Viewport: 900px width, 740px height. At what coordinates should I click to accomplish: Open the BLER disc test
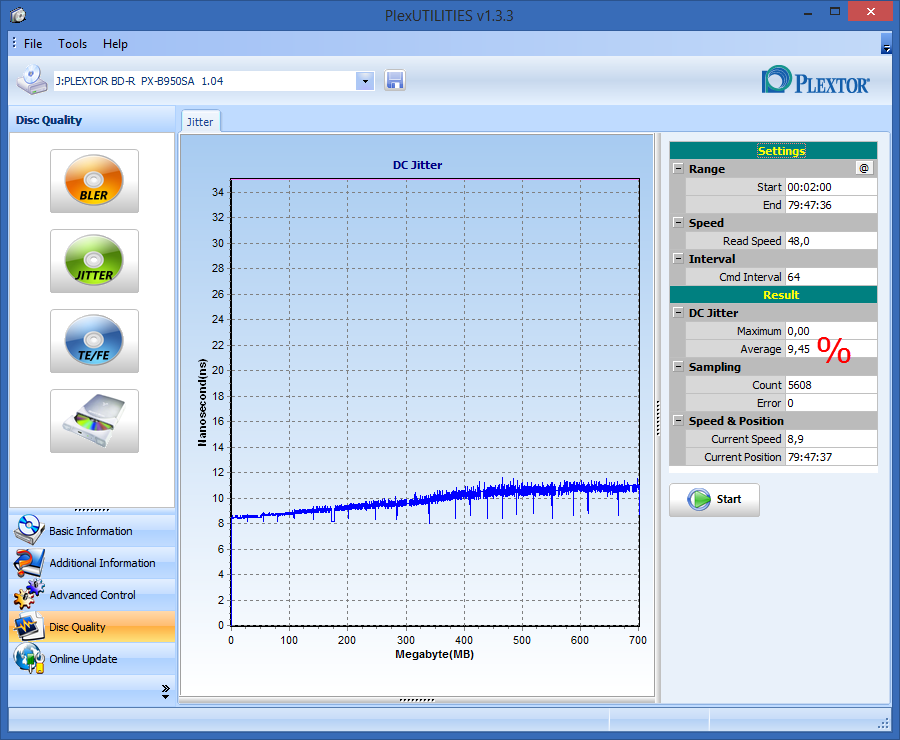94,181
